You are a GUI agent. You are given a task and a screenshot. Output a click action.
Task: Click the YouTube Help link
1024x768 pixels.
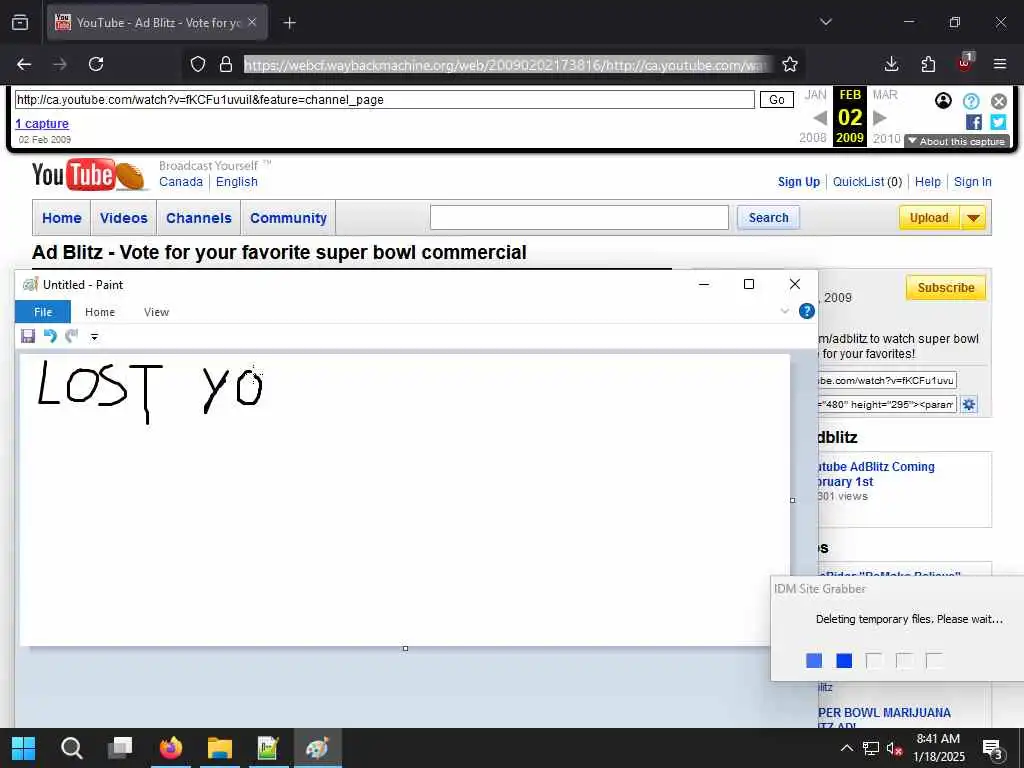(x=927, y=182)
